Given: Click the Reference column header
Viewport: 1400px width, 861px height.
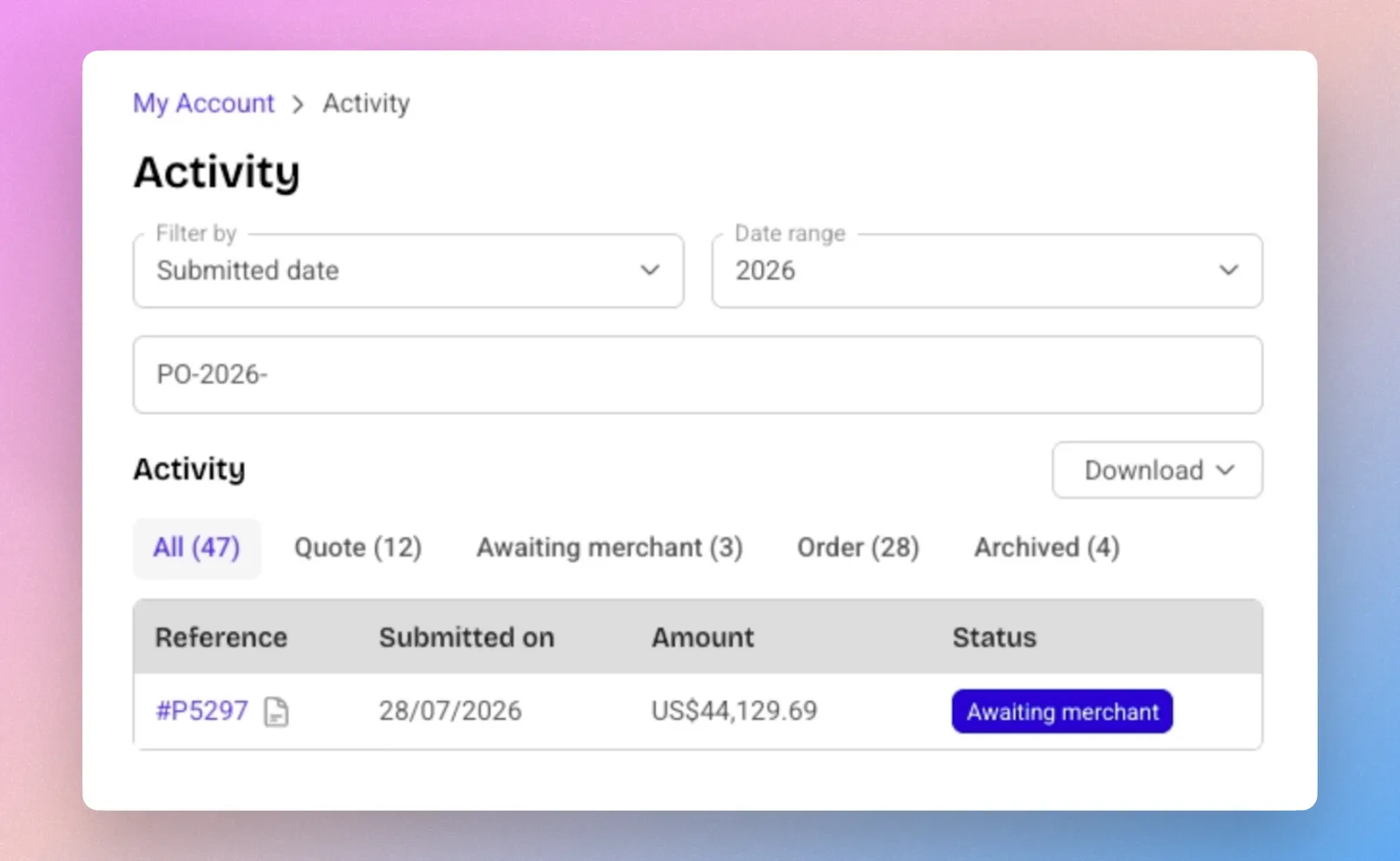Looking at the screenshot, I should tap(221, 638).
